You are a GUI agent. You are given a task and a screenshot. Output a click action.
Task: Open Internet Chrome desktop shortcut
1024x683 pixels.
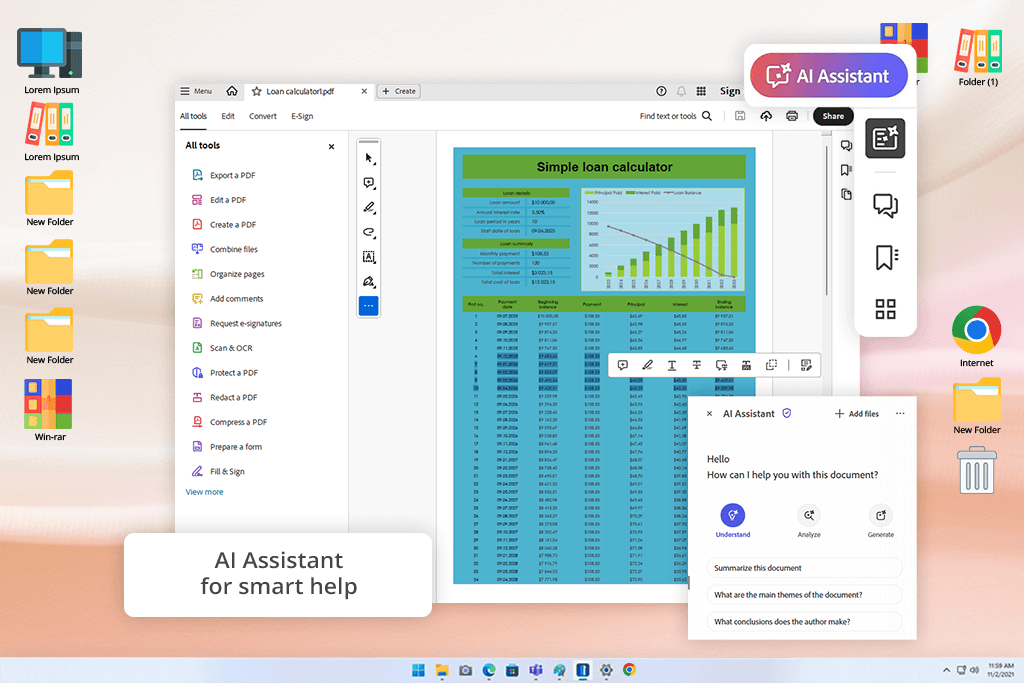(976, 336)
